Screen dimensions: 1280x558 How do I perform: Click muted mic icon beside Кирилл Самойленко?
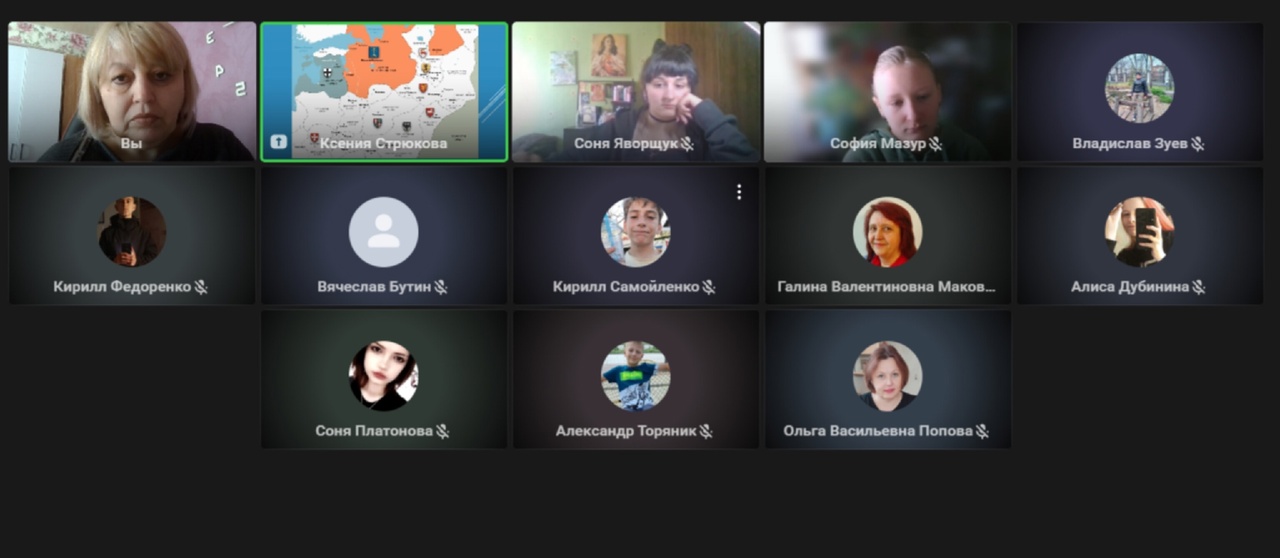tap(709, 287)
